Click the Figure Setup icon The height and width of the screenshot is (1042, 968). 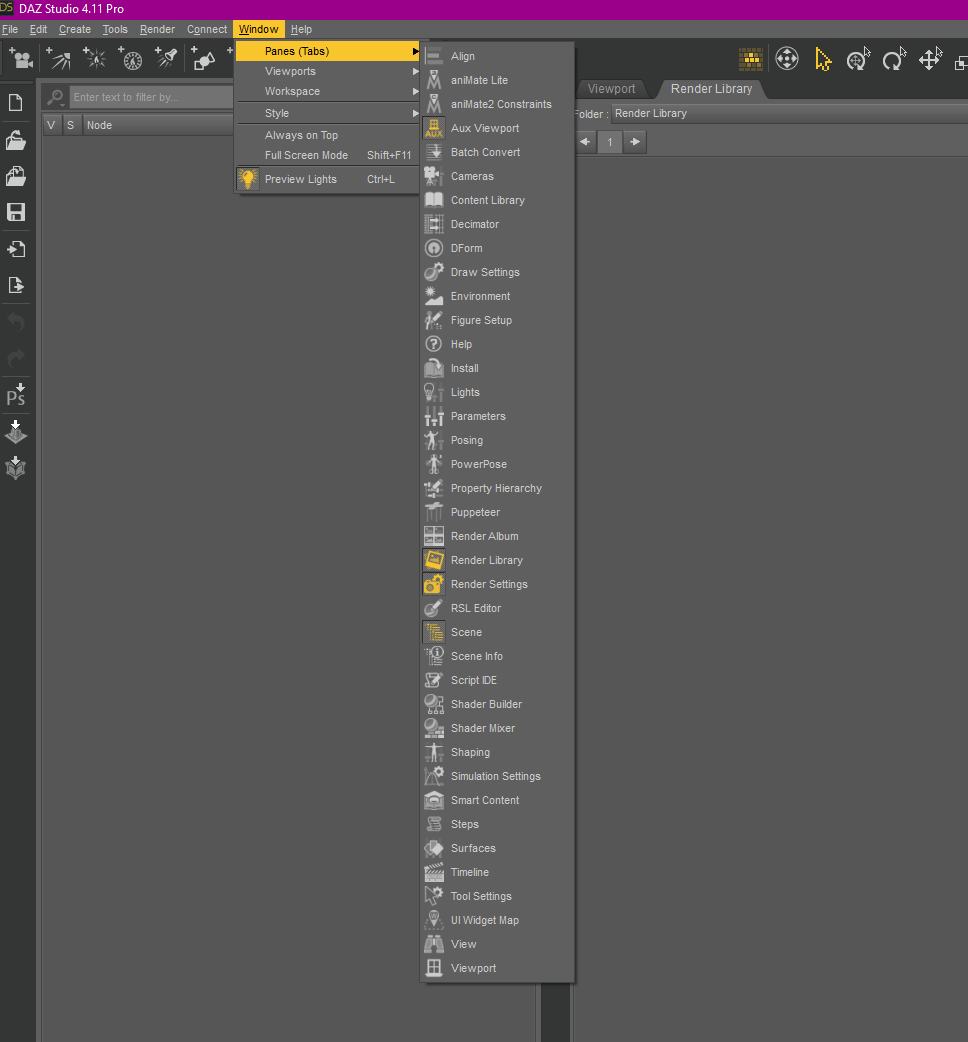point(434,320)
